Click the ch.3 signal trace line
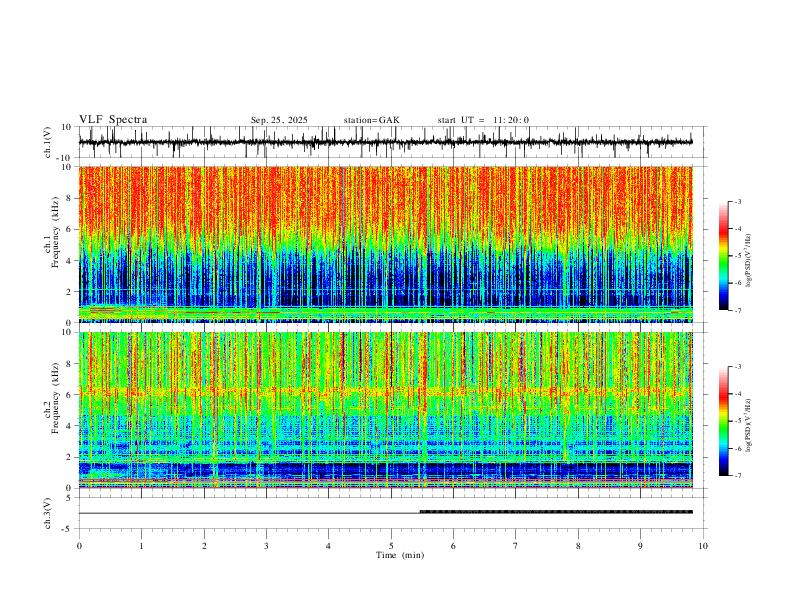This screenshot has height=612, width=792. click(385, 512)
